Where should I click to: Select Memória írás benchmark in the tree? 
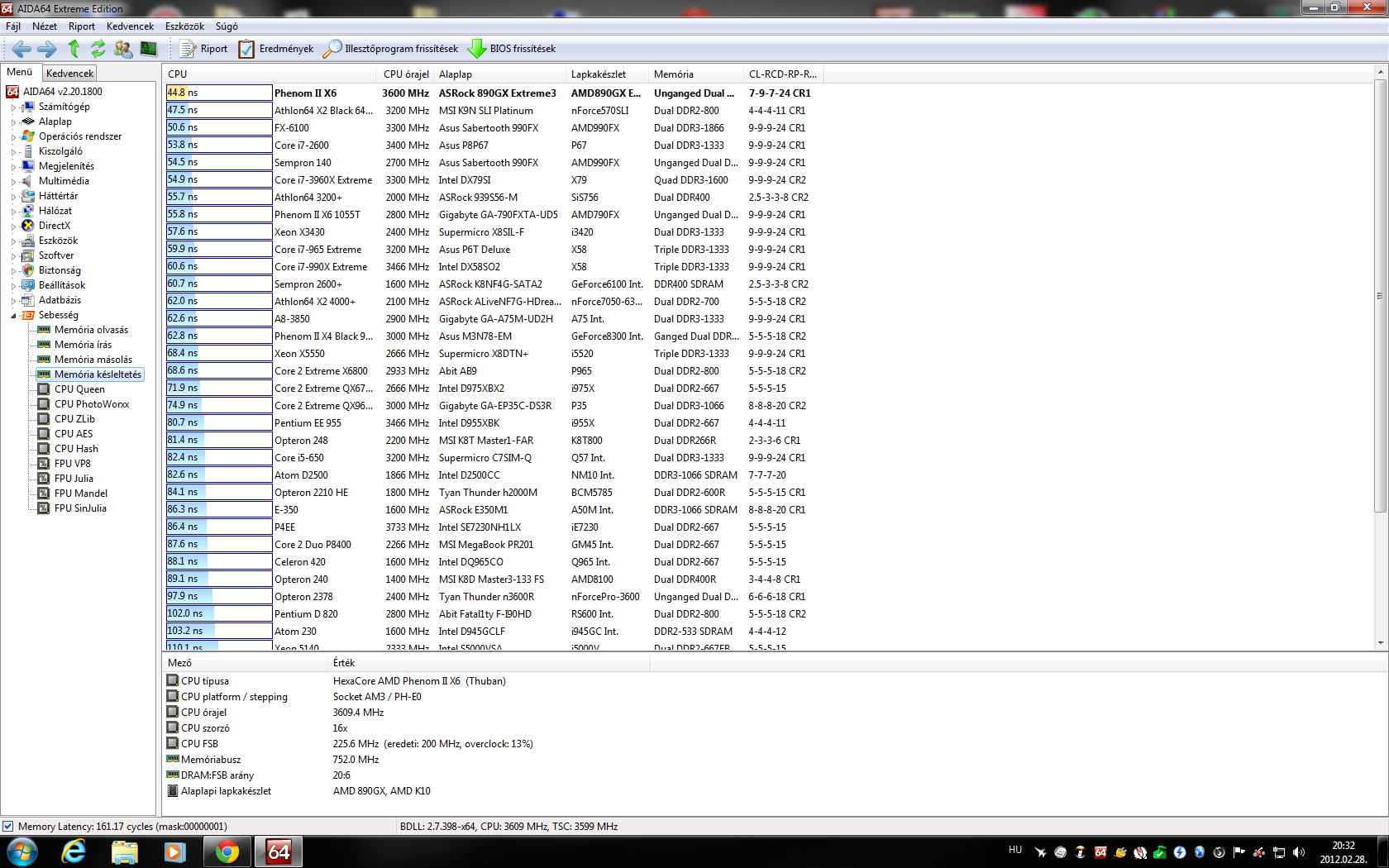tap(83, 345)
